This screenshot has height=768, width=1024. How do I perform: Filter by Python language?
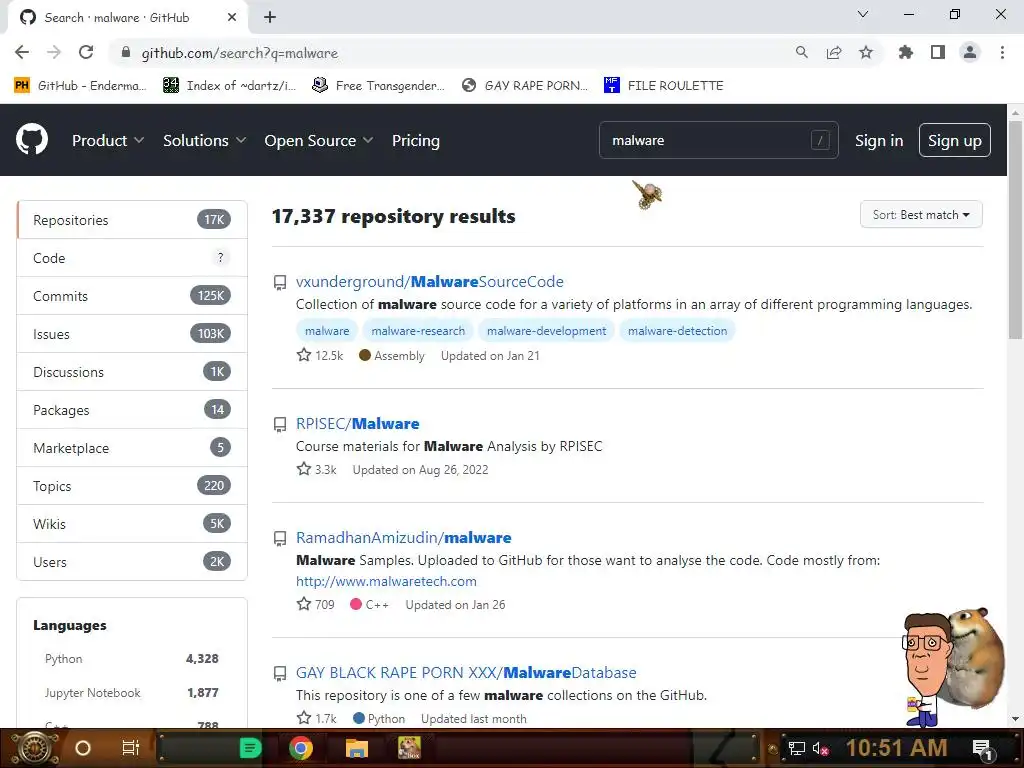pyautogui.click(x=131, y=658)
